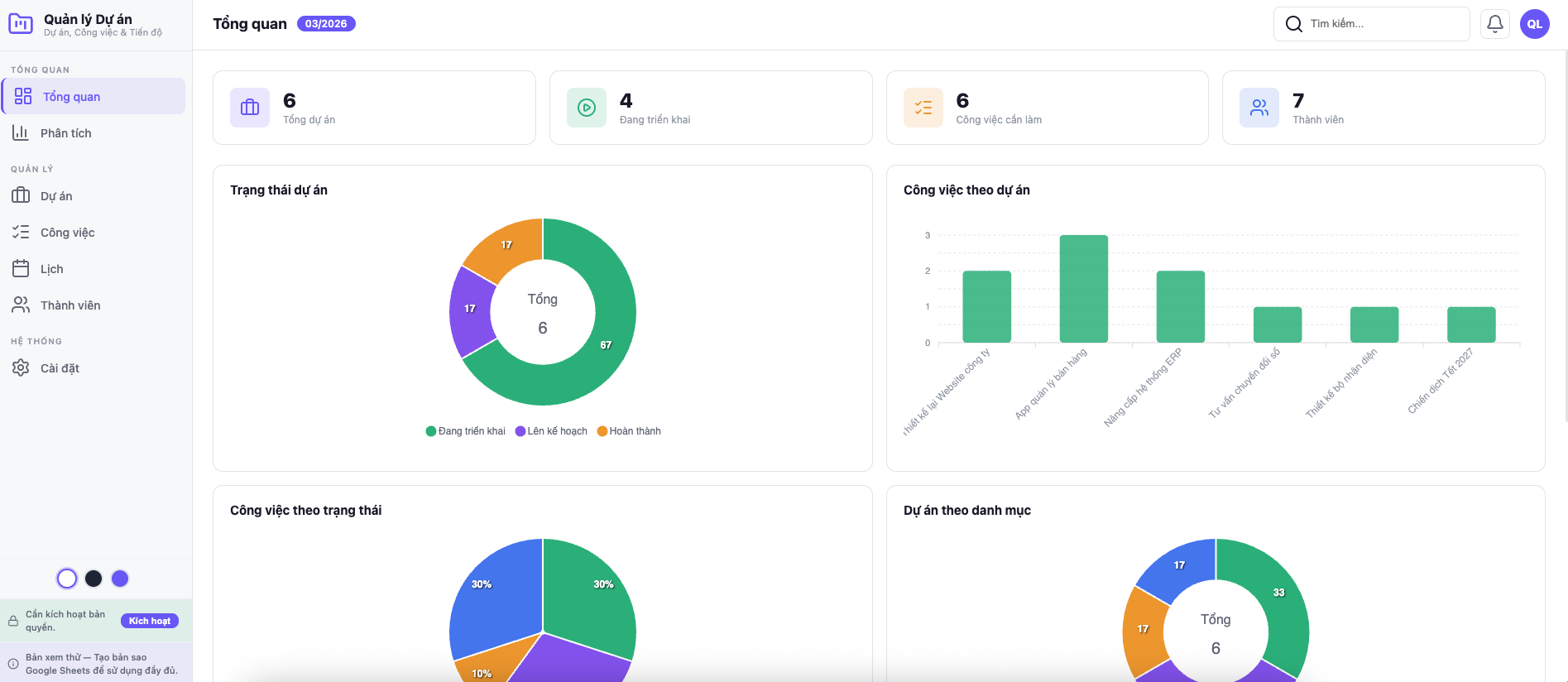This screenshot has width=1568, height=682.
Task: Open the QL user avatar menu
Action: (x=1534, y=24)
